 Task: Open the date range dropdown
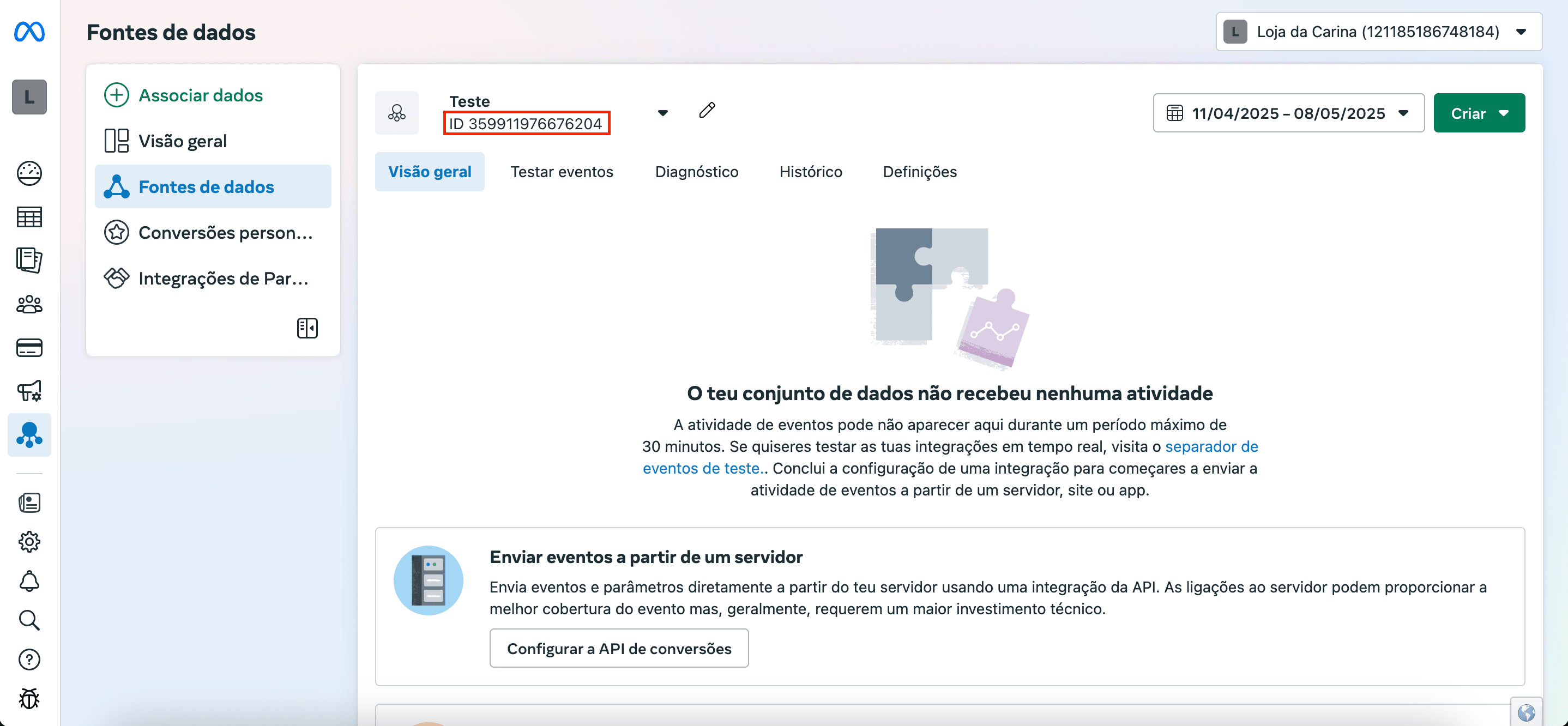click(1288, 113)
